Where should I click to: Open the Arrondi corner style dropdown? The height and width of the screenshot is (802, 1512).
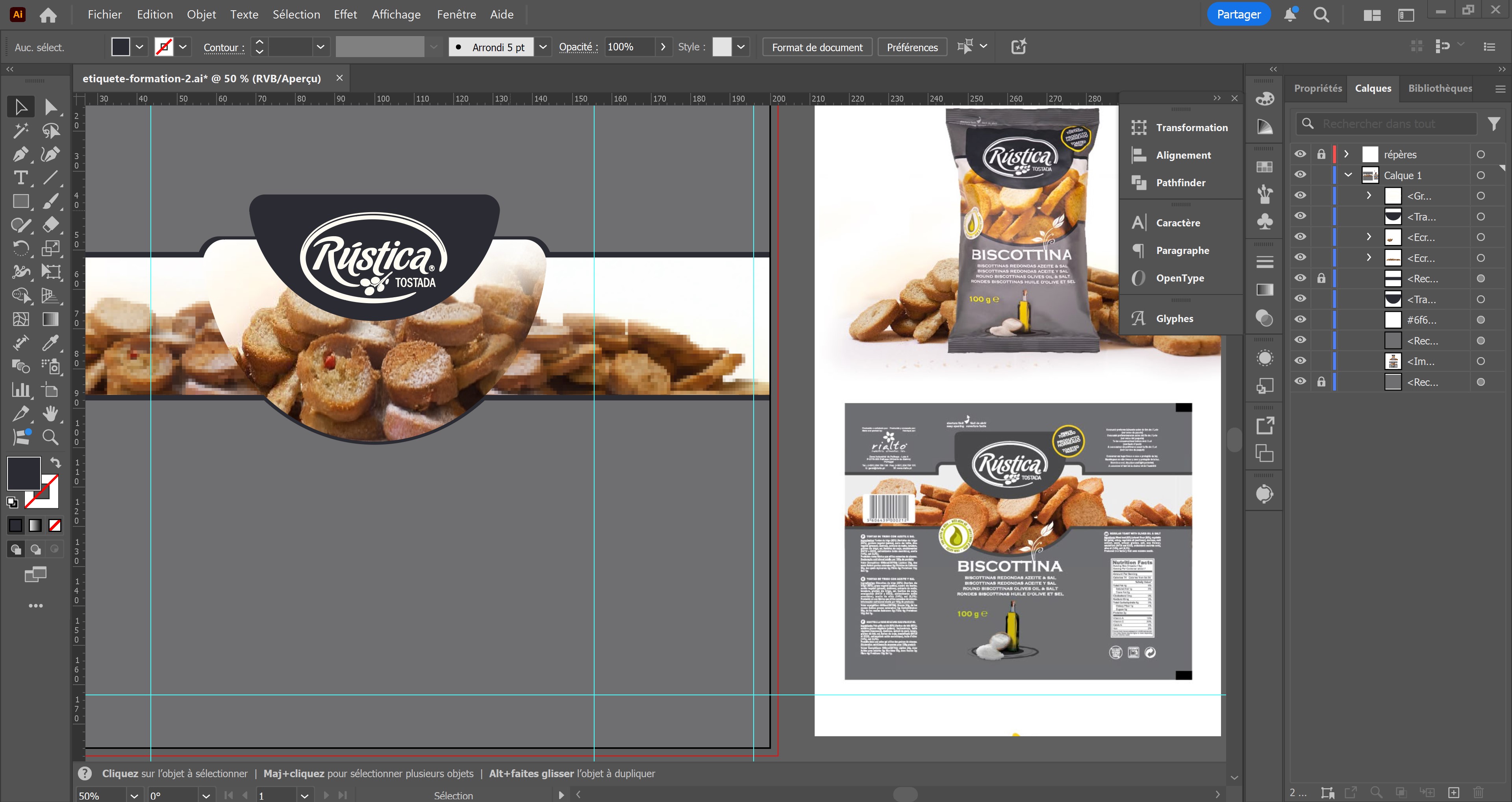[543, 47]
